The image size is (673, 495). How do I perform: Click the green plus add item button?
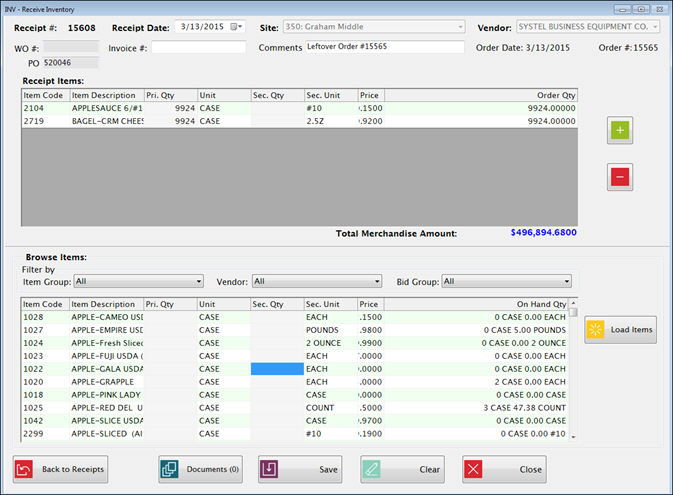click(619, 129)
